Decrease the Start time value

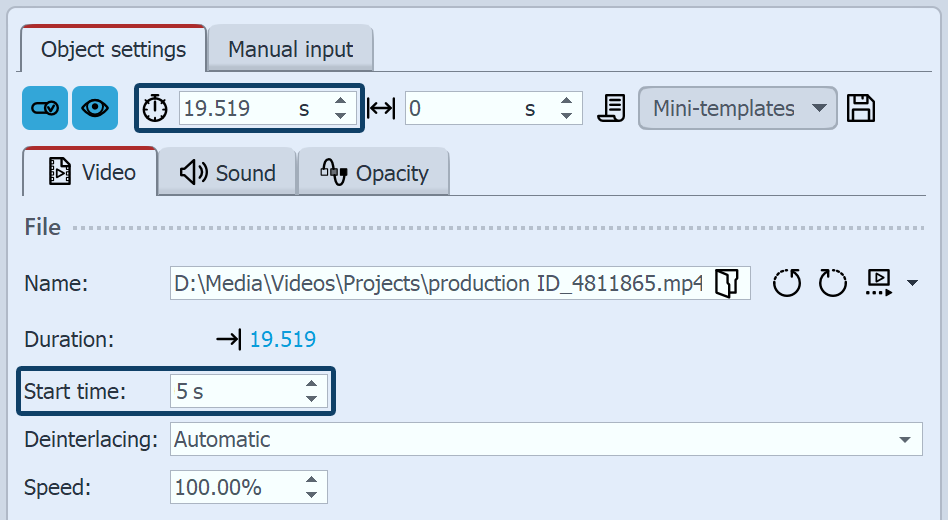(x=311, y=399)
